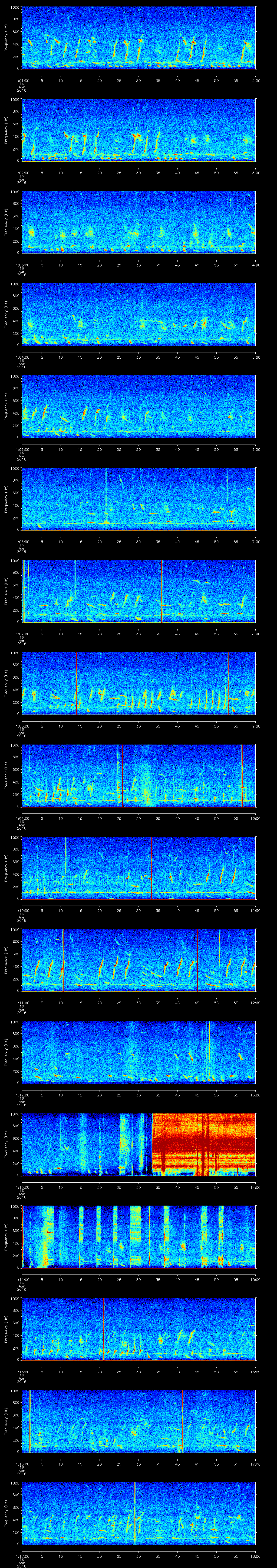The image size is (277, 1568).
Task: Click the '7:00' end time label
Action: pyautogui.click(x=256, y=542)
